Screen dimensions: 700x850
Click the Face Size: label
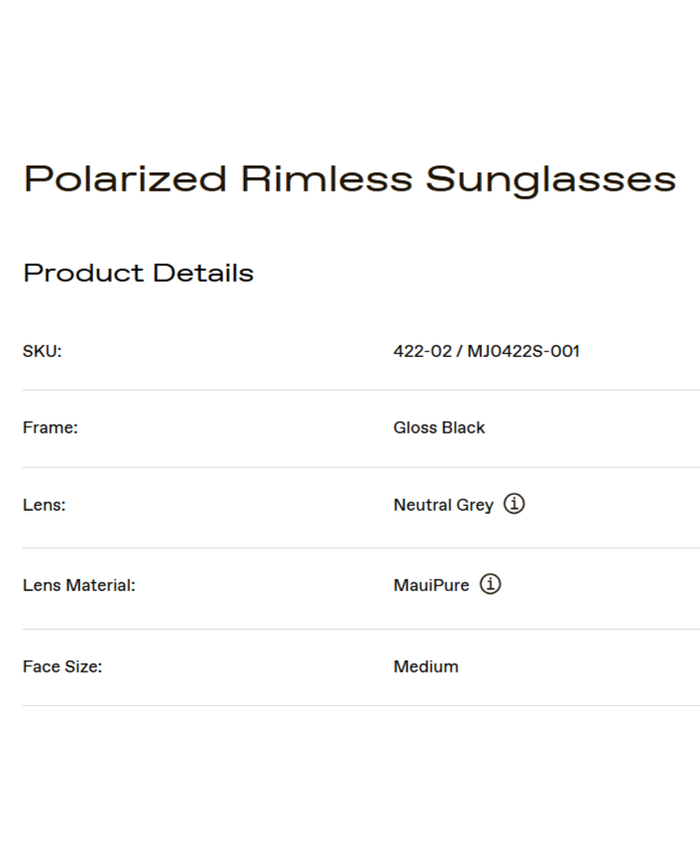(62, 666)
